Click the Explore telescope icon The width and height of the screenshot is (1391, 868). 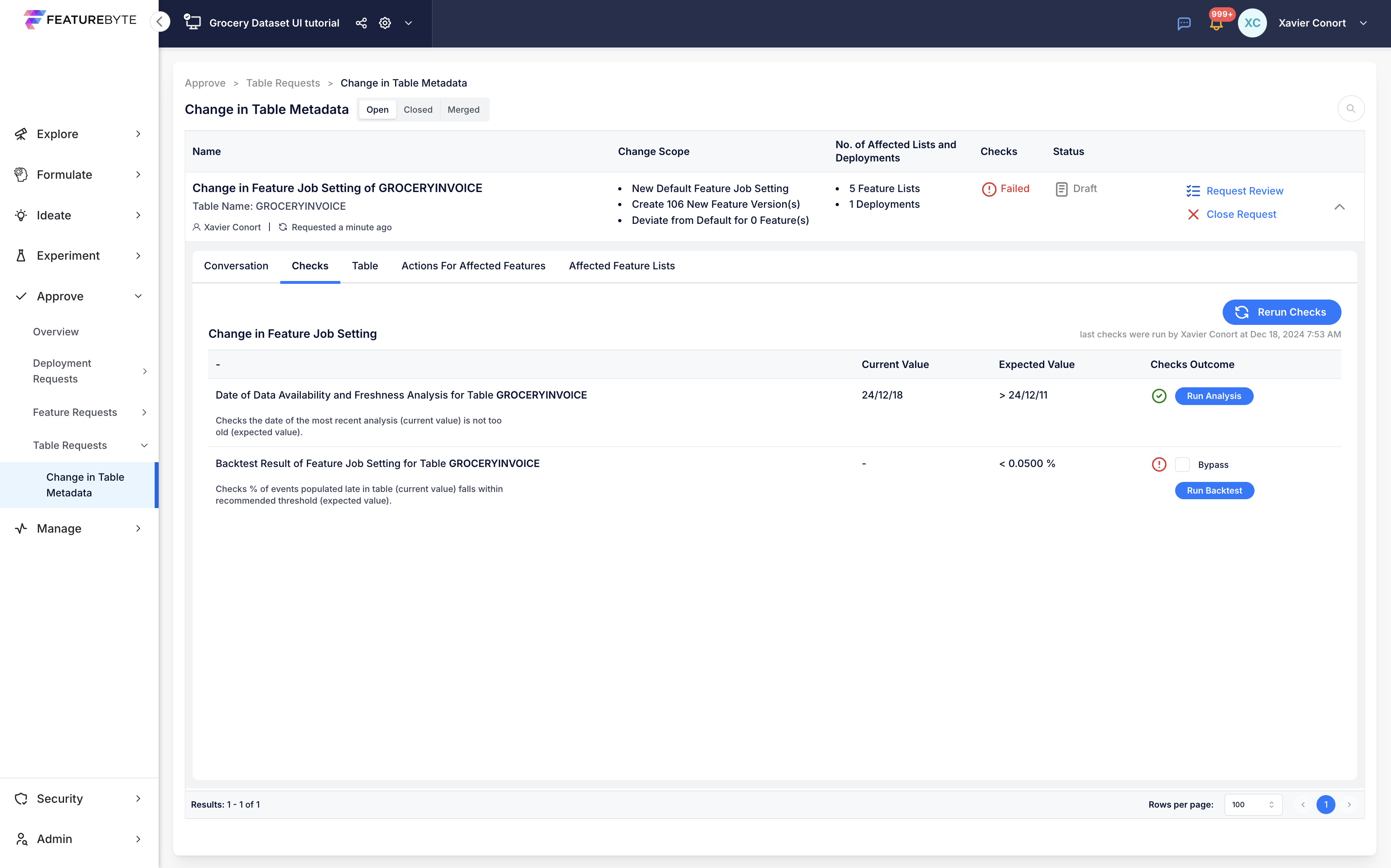tap(21, 134)
